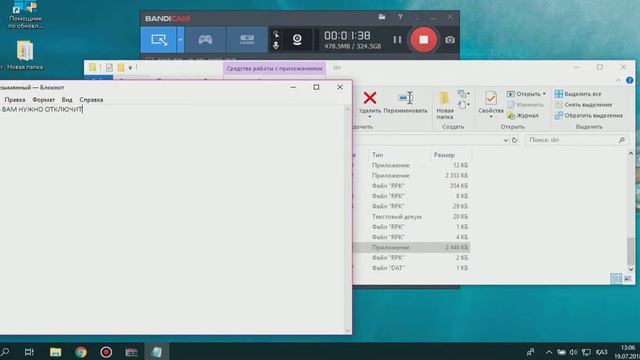
Task: Click inside the Notepad text area
Action: pos(171,220)
